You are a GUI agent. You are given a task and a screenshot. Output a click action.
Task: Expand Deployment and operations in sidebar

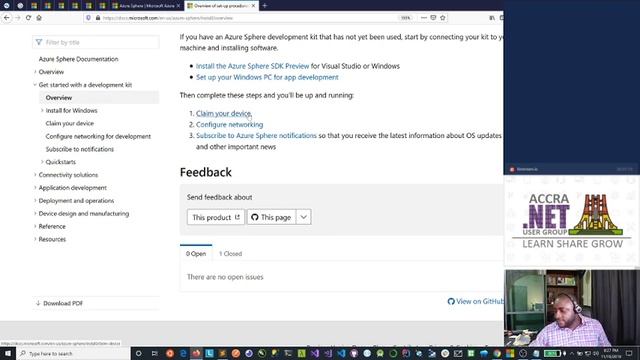76,201
